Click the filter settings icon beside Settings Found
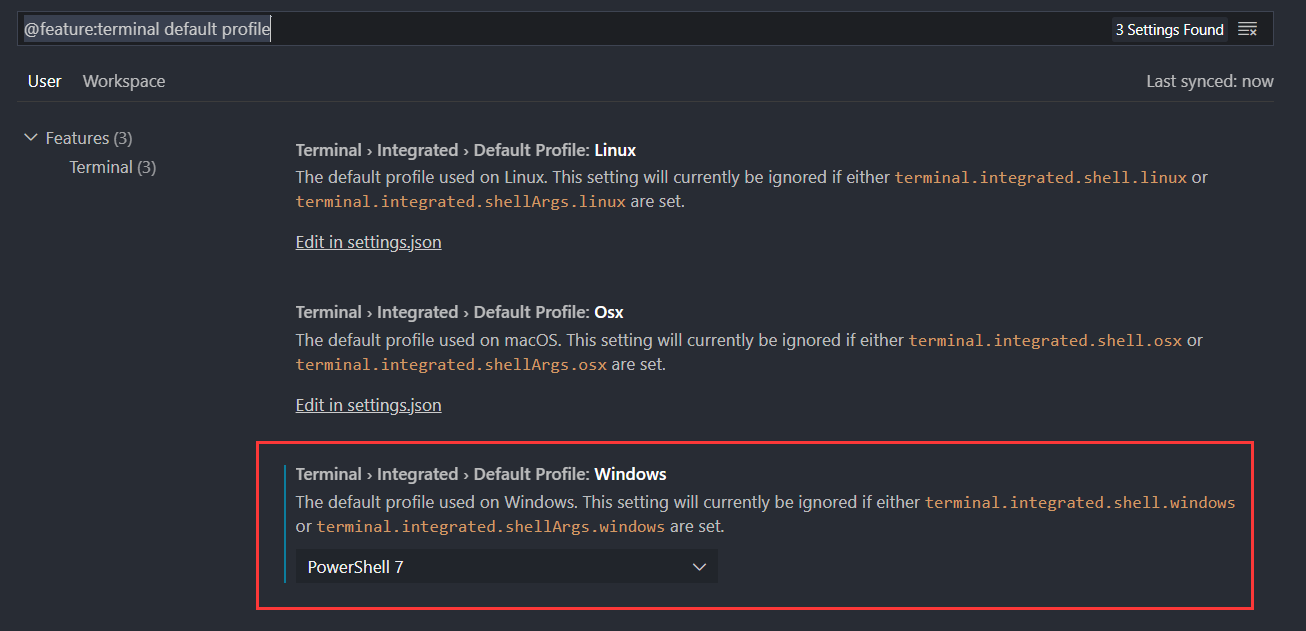Screen dimensions: 1306x631 click(x=1248, y=29)
